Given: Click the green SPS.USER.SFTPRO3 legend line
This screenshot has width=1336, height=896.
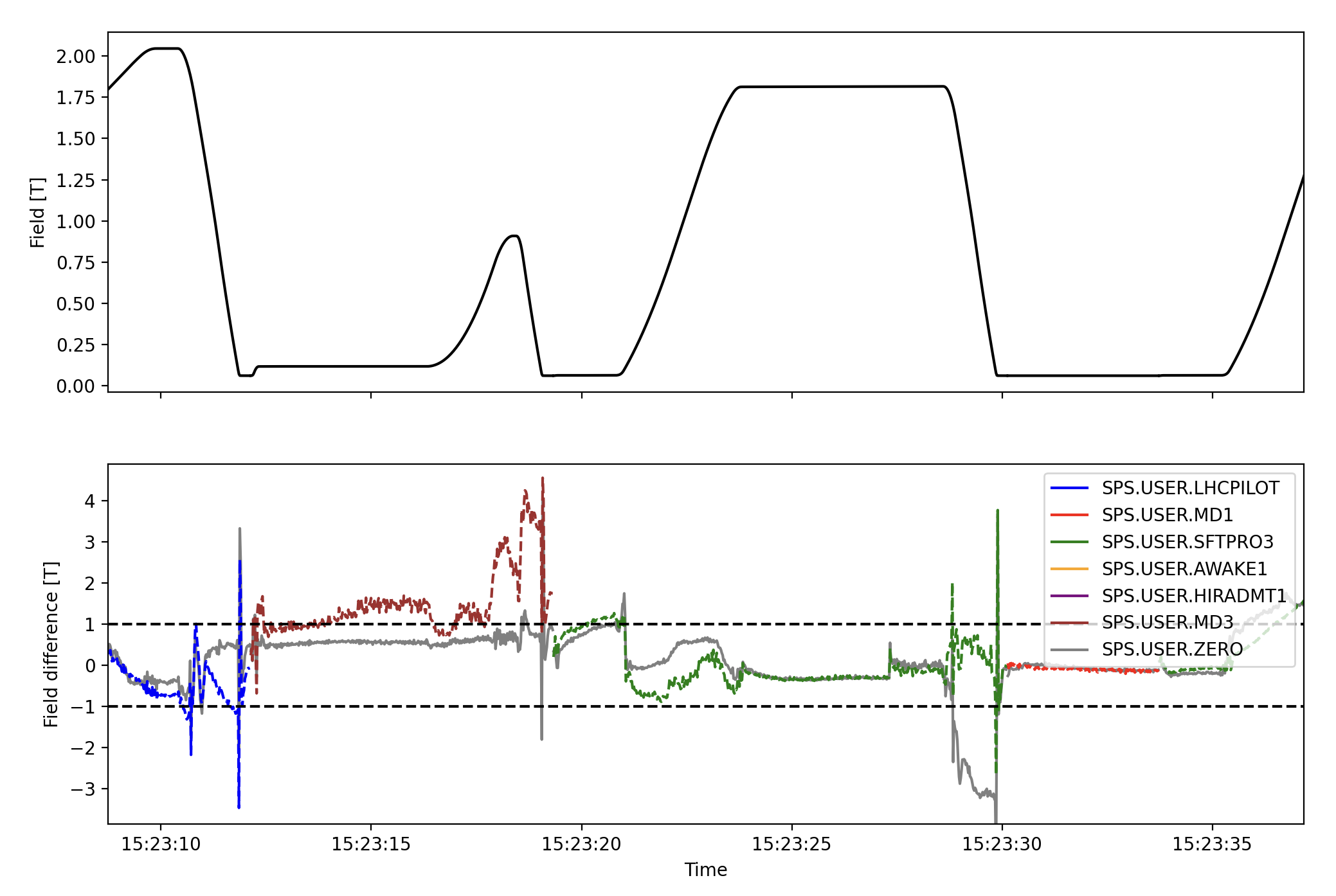Looking at the screenshot, I should click(x=1069, y=542).
